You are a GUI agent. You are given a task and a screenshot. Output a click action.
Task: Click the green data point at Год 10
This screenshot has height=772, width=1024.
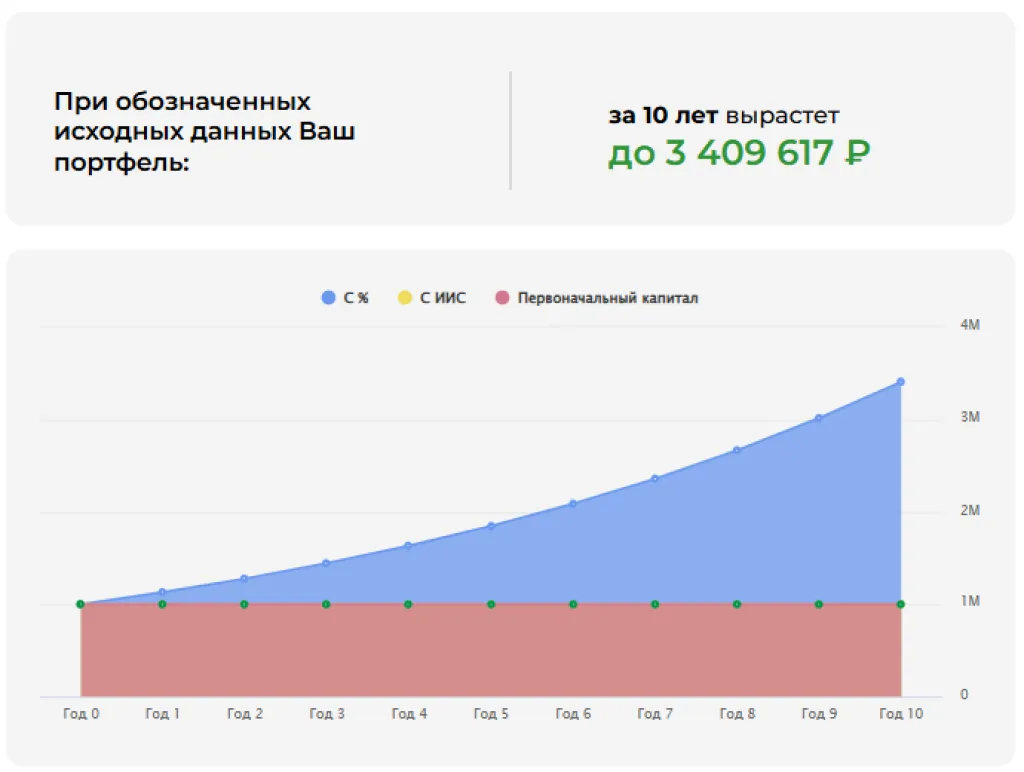[900, 604]
